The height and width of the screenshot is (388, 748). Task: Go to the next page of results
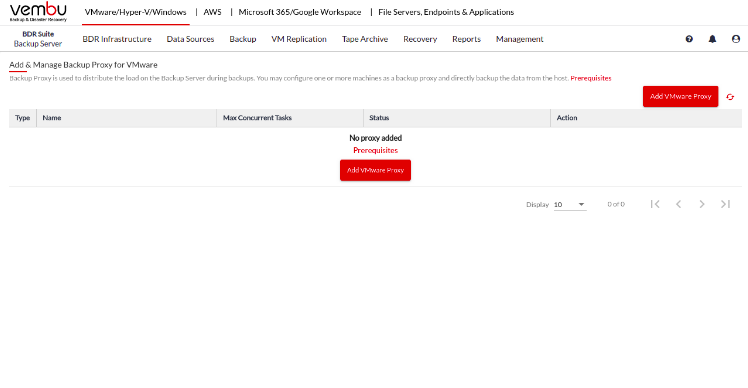click(702, 204)
